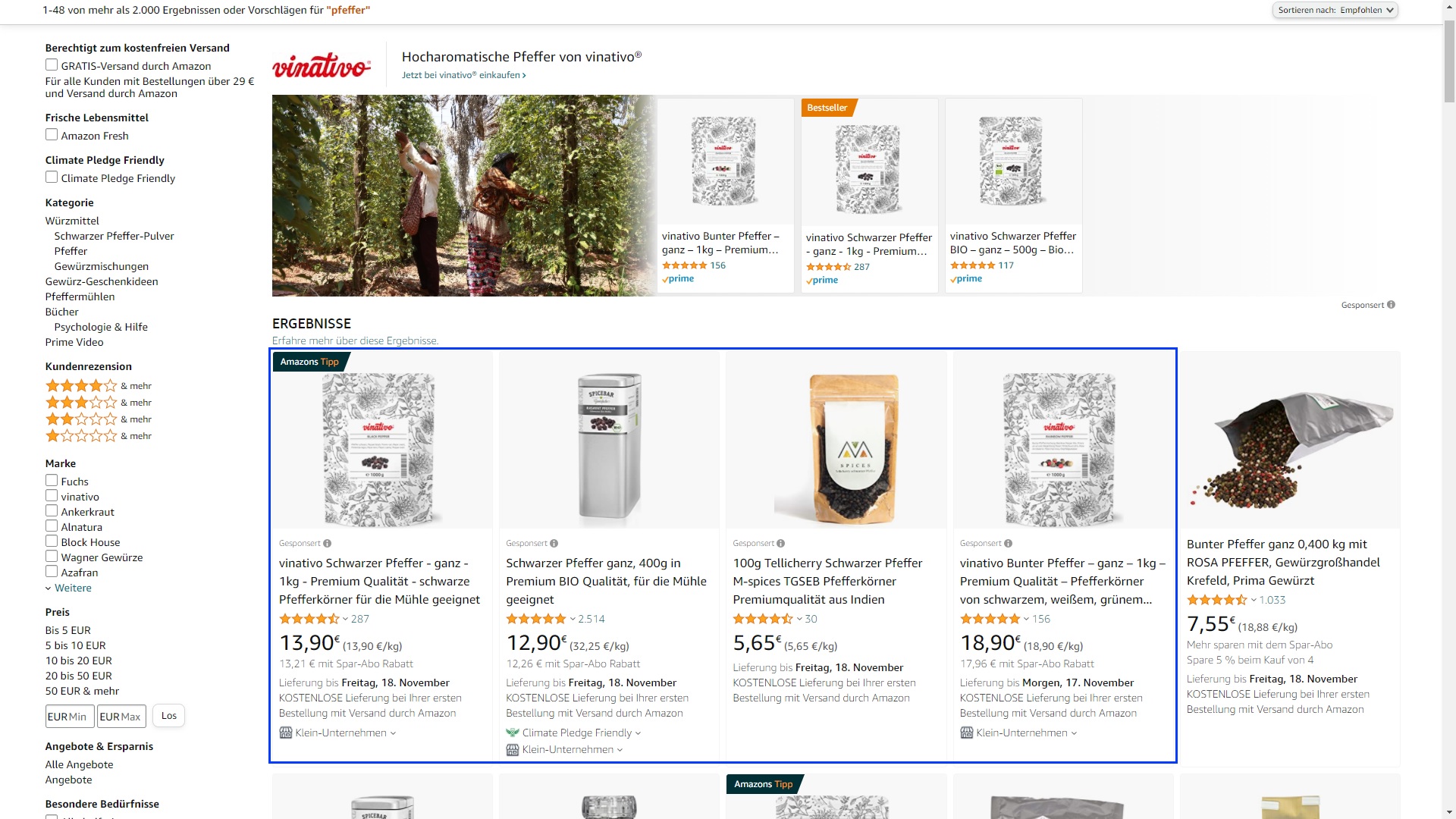Click the vinativo brand logo icon
Screen dimensions: 1456x819
(x=322, y=64)
